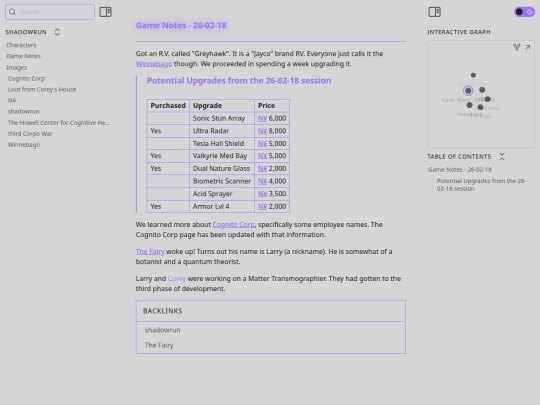Open the Game Notes folder

(23, 56)
